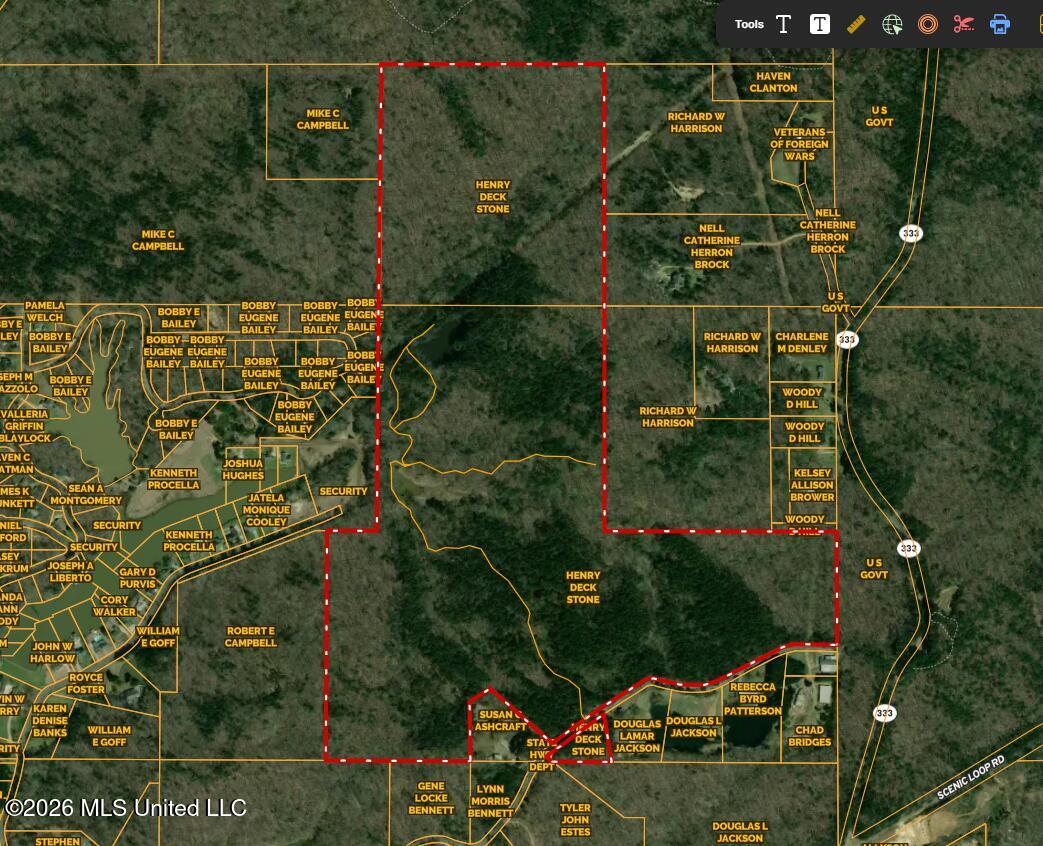
Task: Click the CHAD BRIDGES parcel label
Action: point(809,736)
